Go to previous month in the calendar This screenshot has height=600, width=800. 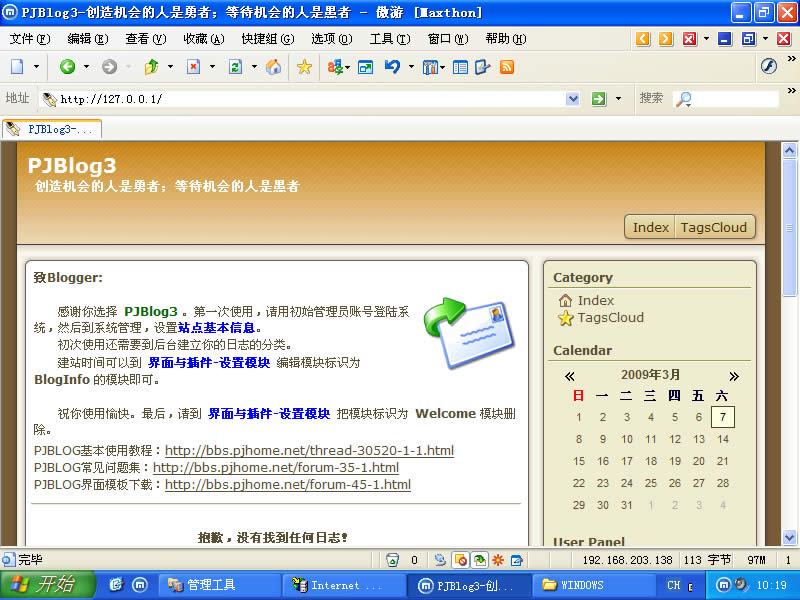point(569,377)
